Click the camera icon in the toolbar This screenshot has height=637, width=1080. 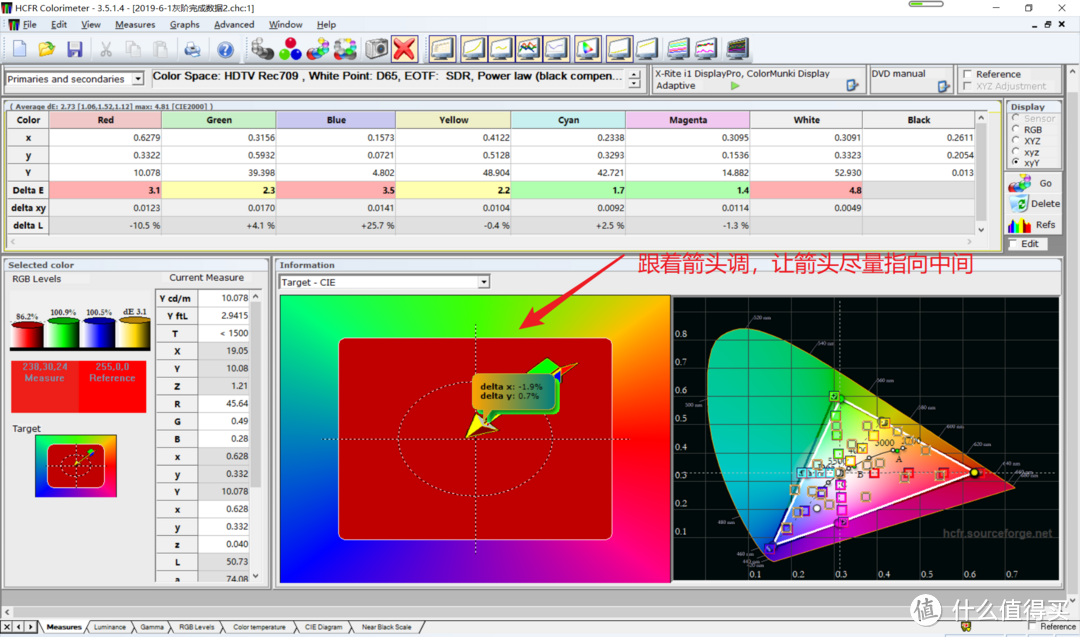coord(376,49)
